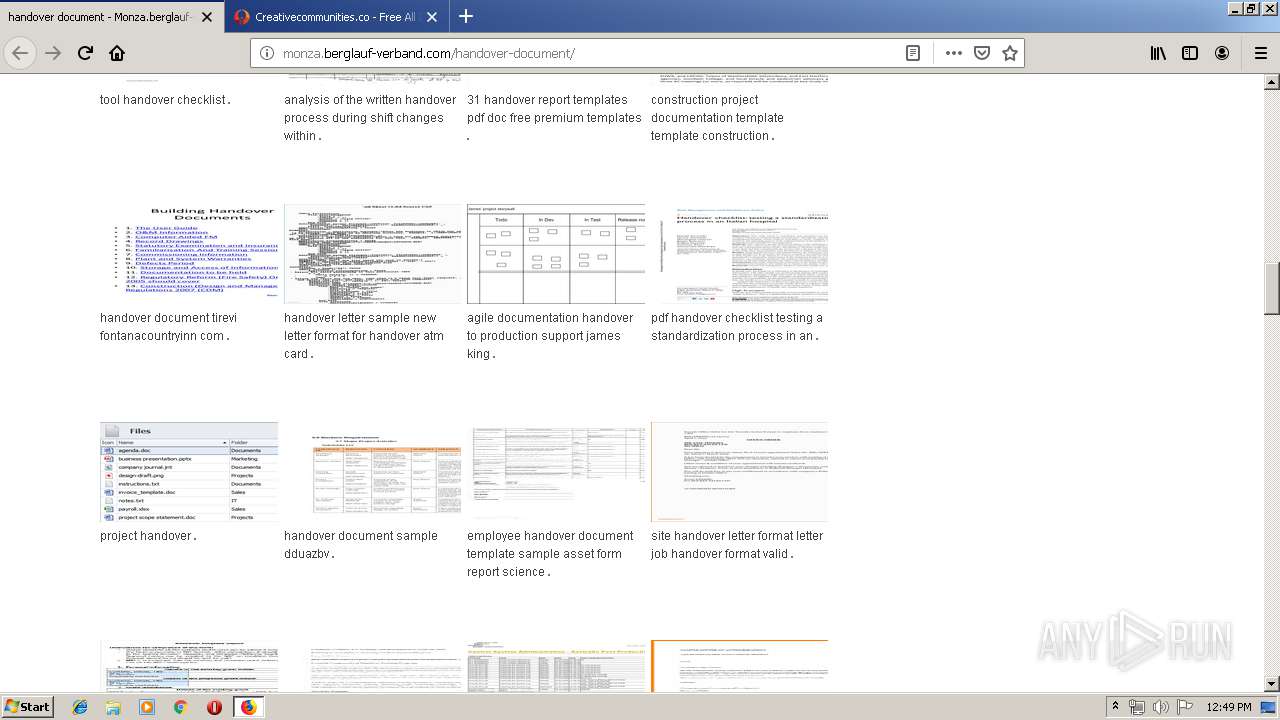This screenshot has width=1280, height=720.
Task: Bookmark this page with star icon
Action: tap(1010, 53)
